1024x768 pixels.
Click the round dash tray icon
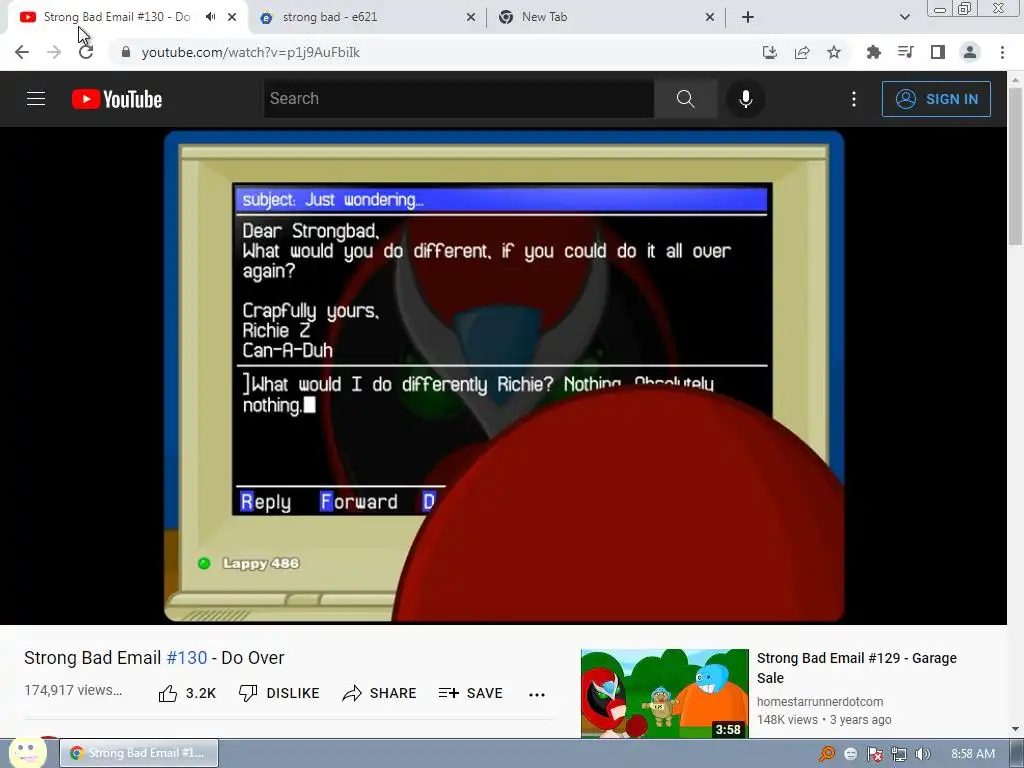[850, 754]
